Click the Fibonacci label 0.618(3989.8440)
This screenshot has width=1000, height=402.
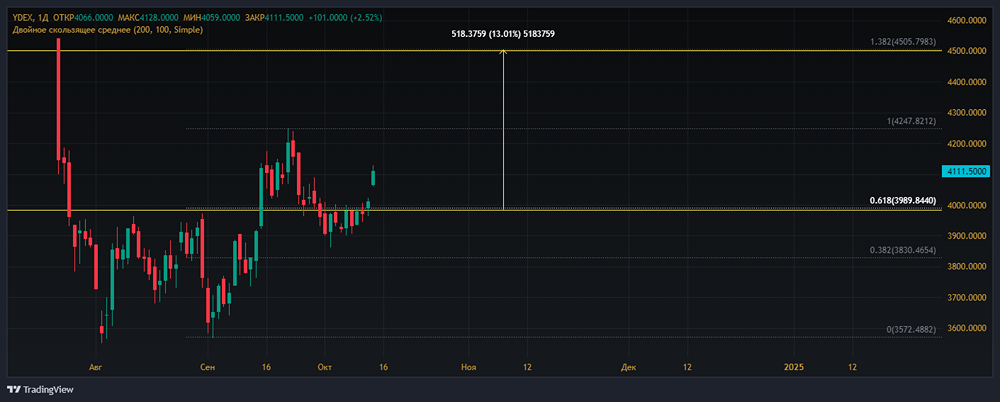click(902, 200)
